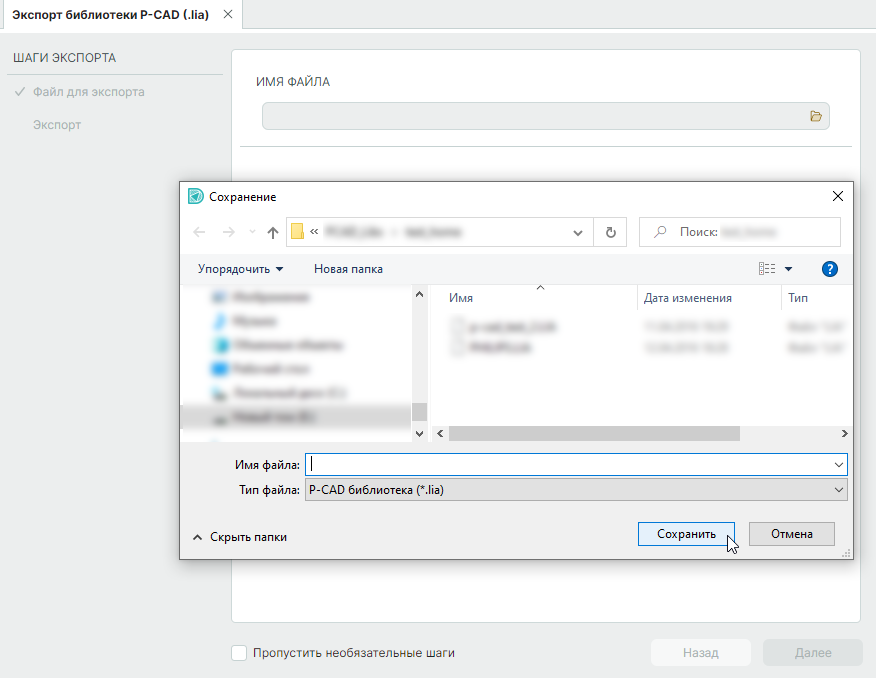This screenshot has height=678, width=876.
Task: Go forward in the save dialog navigation
Action: [x=228, y=232]
